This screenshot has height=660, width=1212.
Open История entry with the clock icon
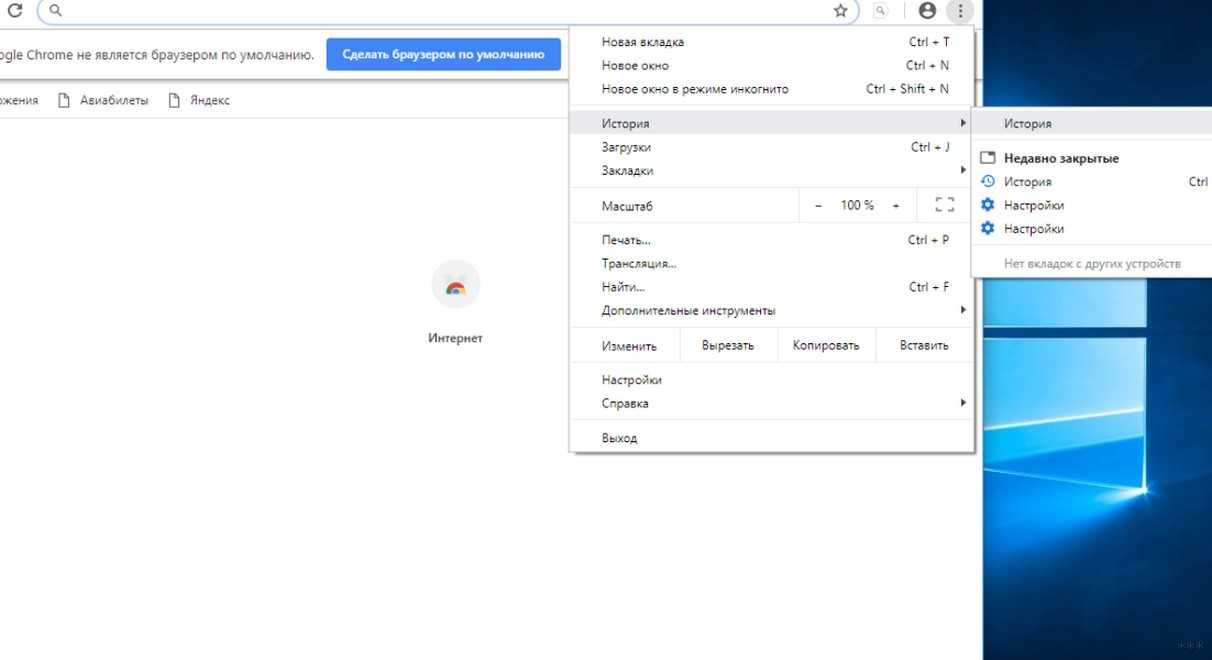pyautogui.click(x=1027, y=182)
